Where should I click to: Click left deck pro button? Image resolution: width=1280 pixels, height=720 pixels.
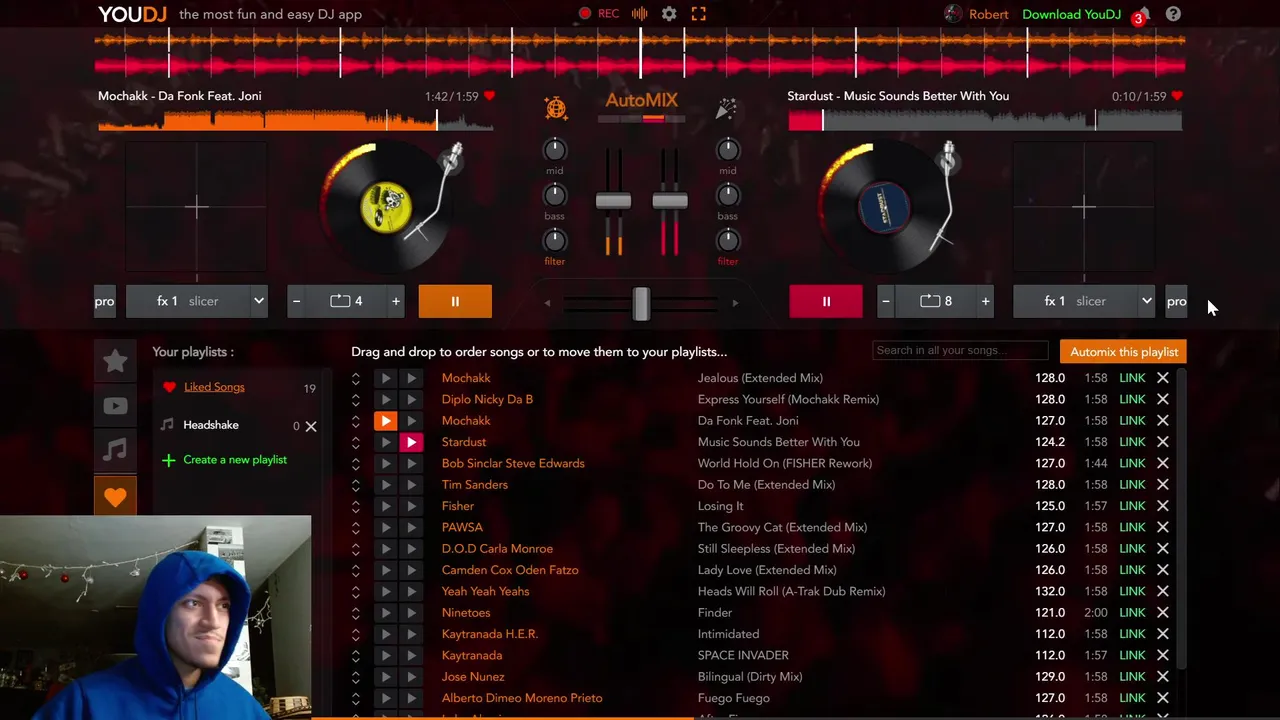pyautogui.click(x=105, y=301)
